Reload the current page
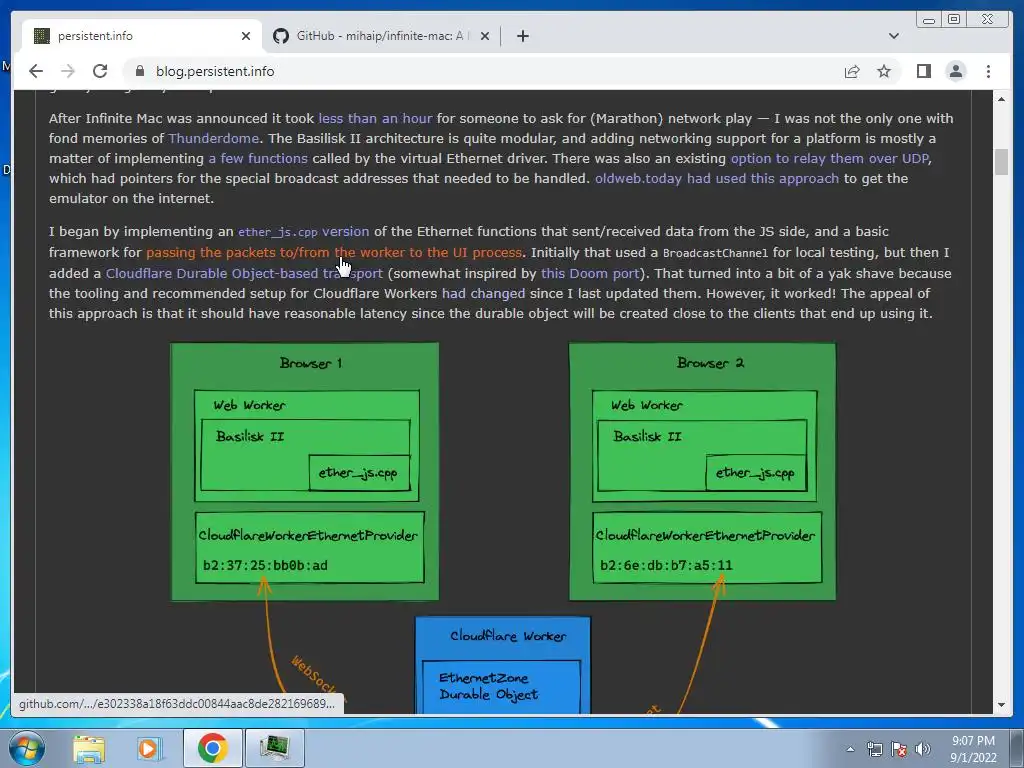Viewport: 1024px width, 768px height. [x=100, y=71]
